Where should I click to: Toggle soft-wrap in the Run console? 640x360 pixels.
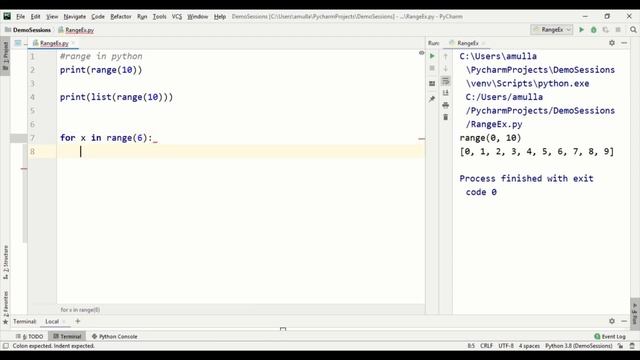pyautogui.click(x=446, y=81)
